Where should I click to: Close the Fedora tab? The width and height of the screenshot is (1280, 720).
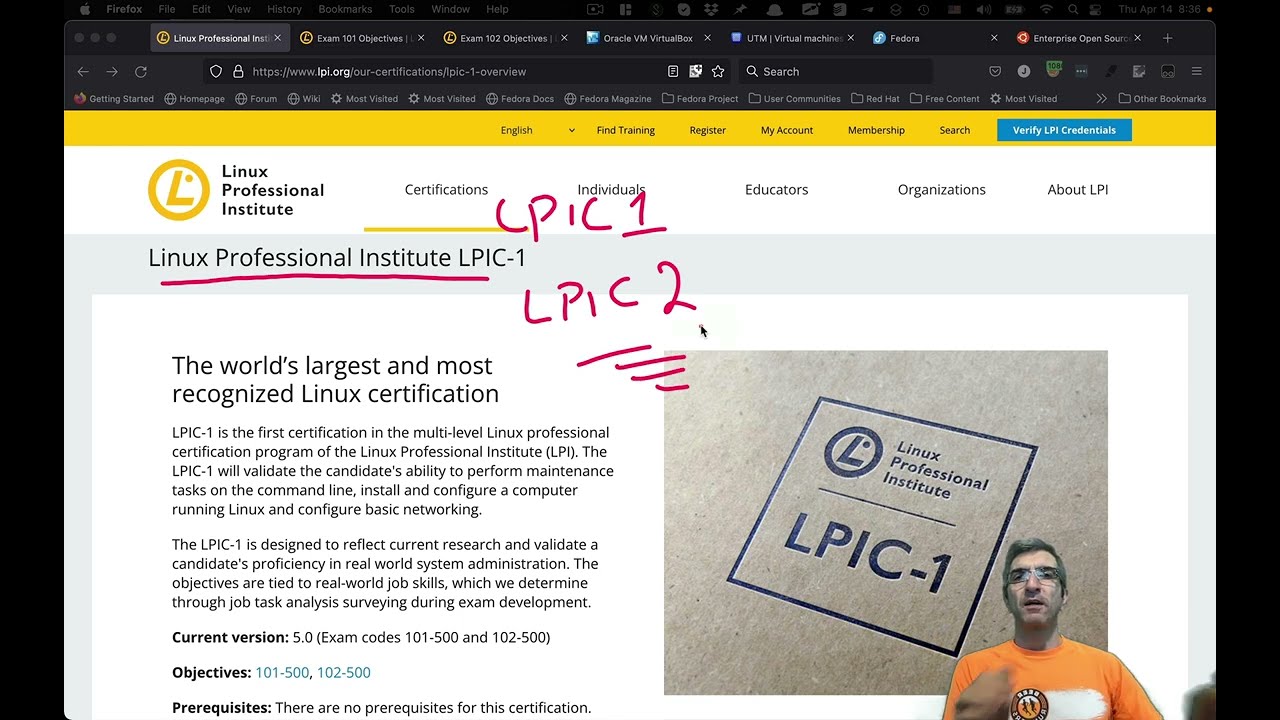994,38
